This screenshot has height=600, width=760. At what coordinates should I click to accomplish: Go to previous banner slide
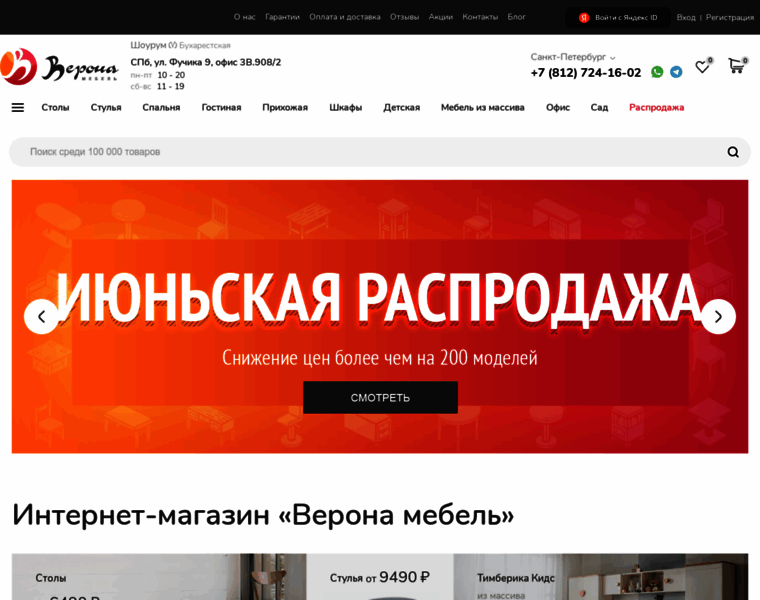pos(41,317)
